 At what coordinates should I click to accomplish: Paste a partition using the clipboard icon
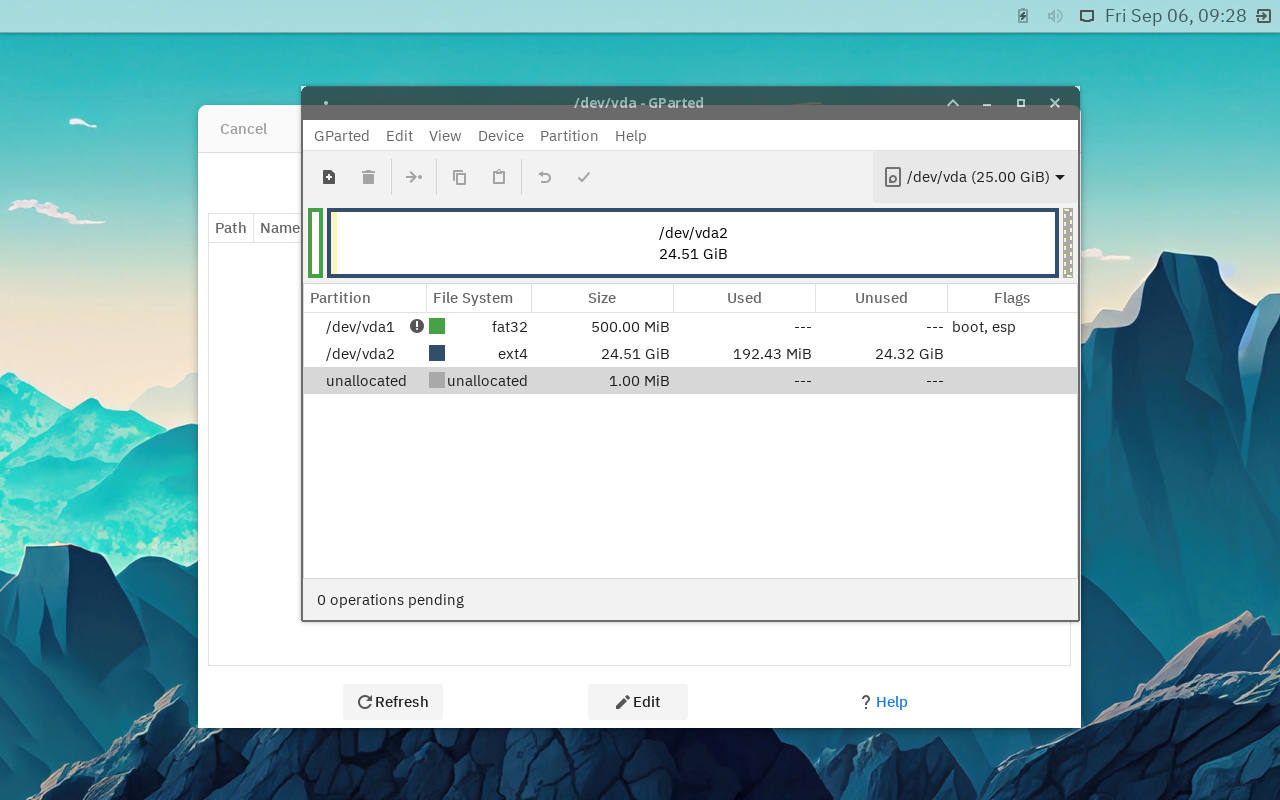(x=498, y=176)
